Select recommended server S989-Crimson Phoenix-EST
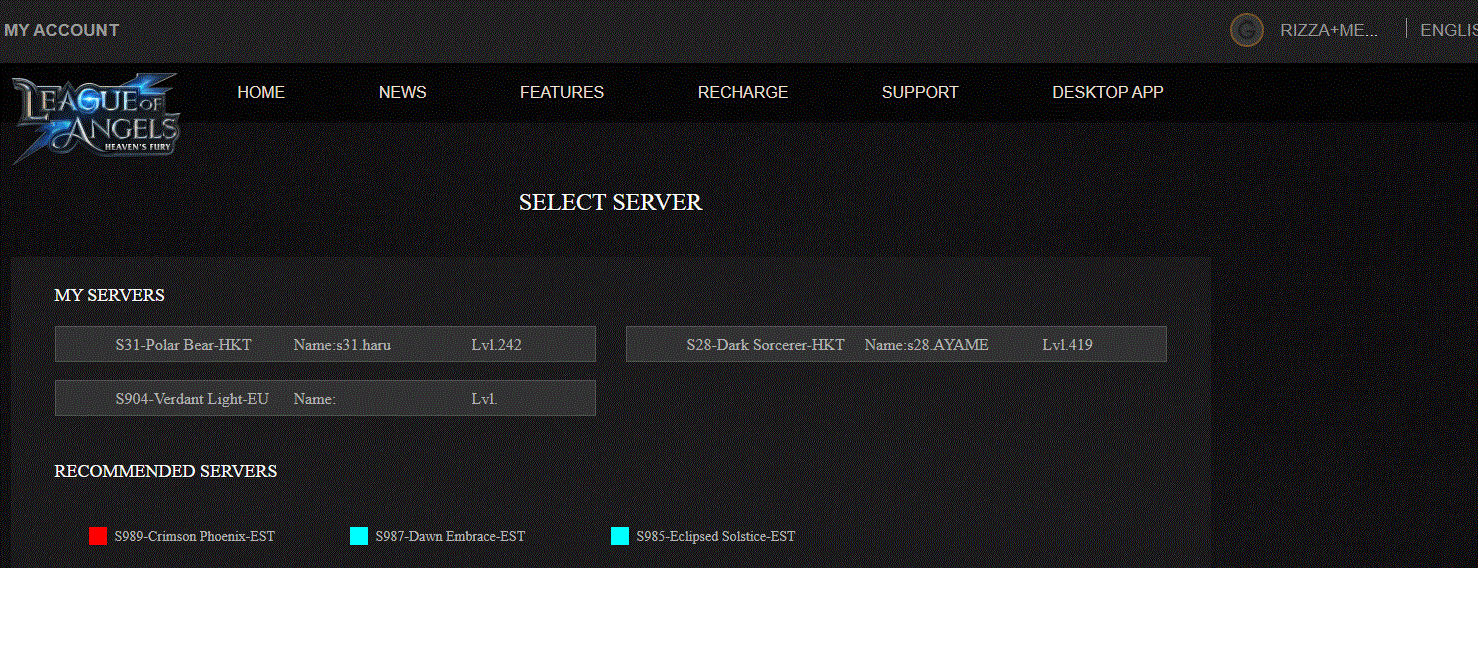 [194, 536]
